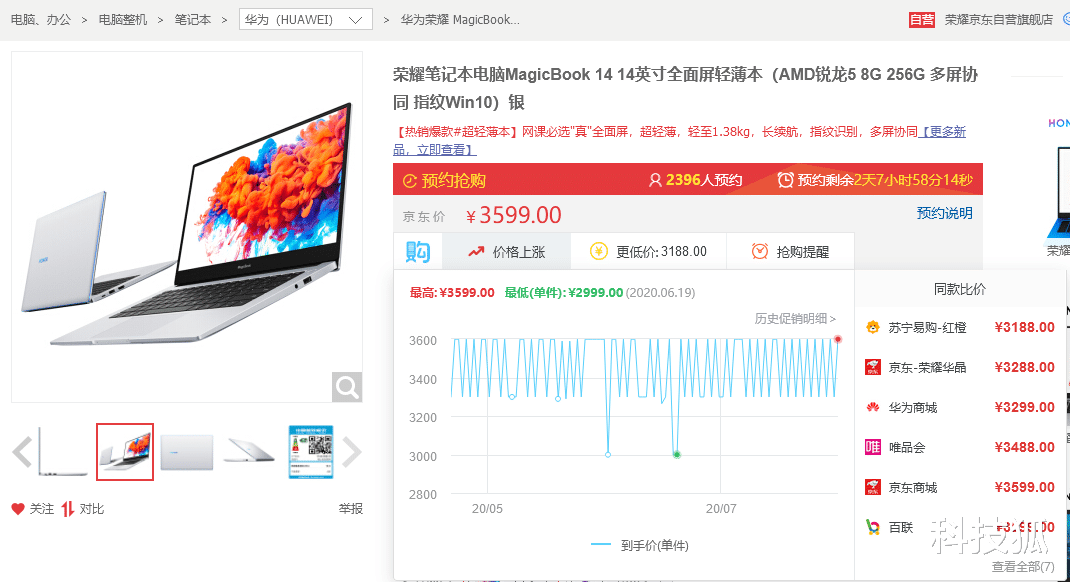
Task: Expand the 华为 (HUAWEI) brand dropdown
Action: point(306,20)
